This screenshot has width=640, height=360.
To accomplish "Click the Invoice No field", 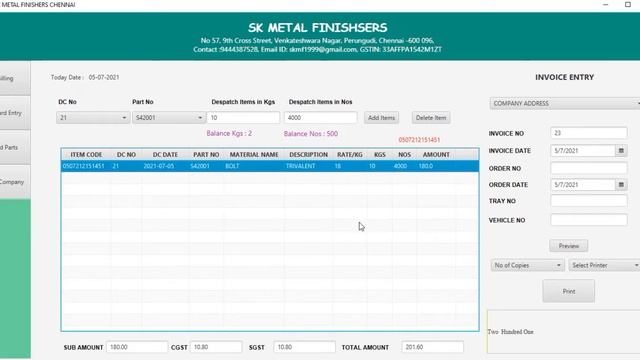I will coord(589,133).
